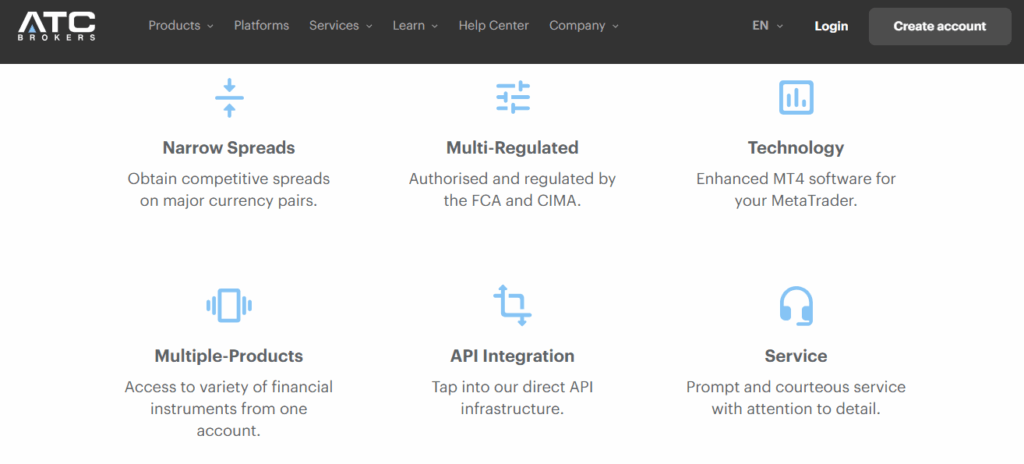Click the API Integration crop icon
Image resolution: width=1024 pixels, height=464 pixels.
[x=512, y=305]
